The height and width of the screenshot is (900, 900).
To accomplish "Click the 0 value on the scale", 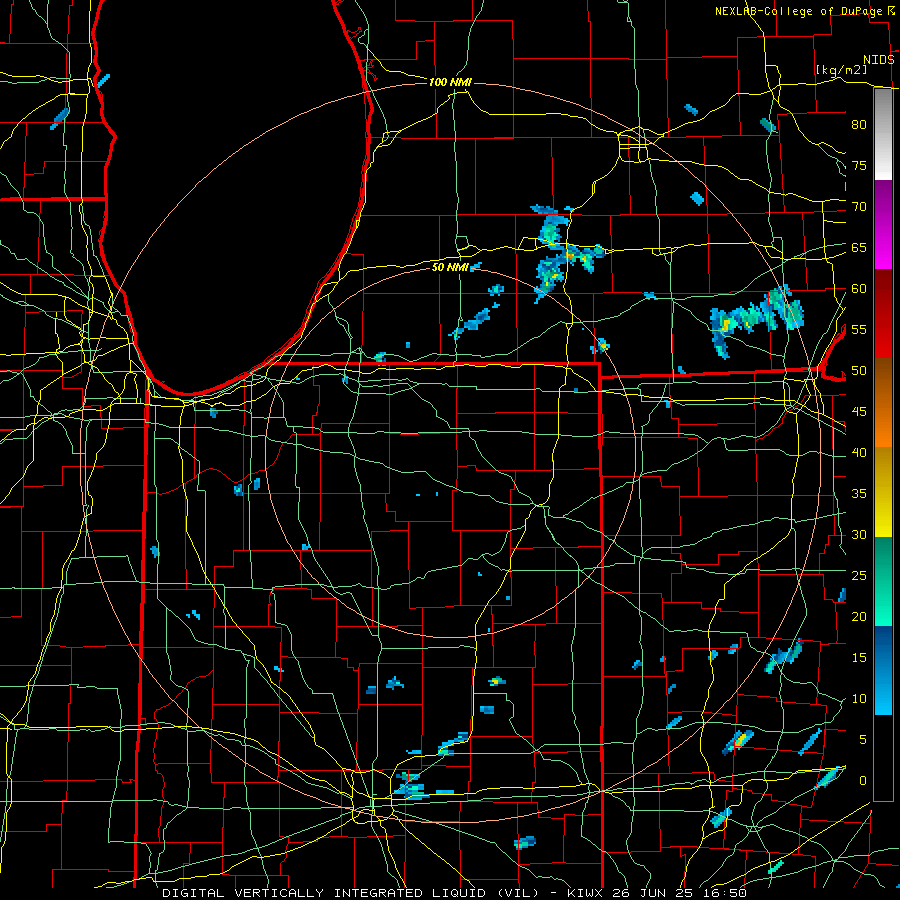I will (863, 781).
